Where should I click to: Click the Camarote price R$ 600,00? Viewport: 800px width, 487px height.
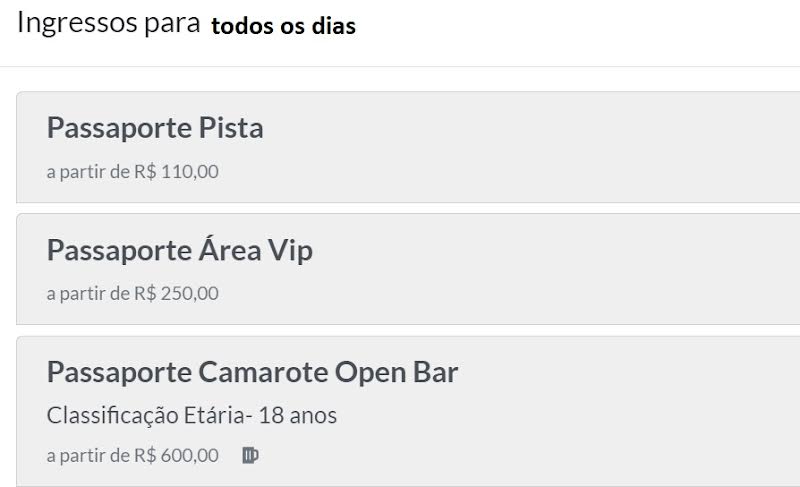pyautogui.click(x=176, y=455)
